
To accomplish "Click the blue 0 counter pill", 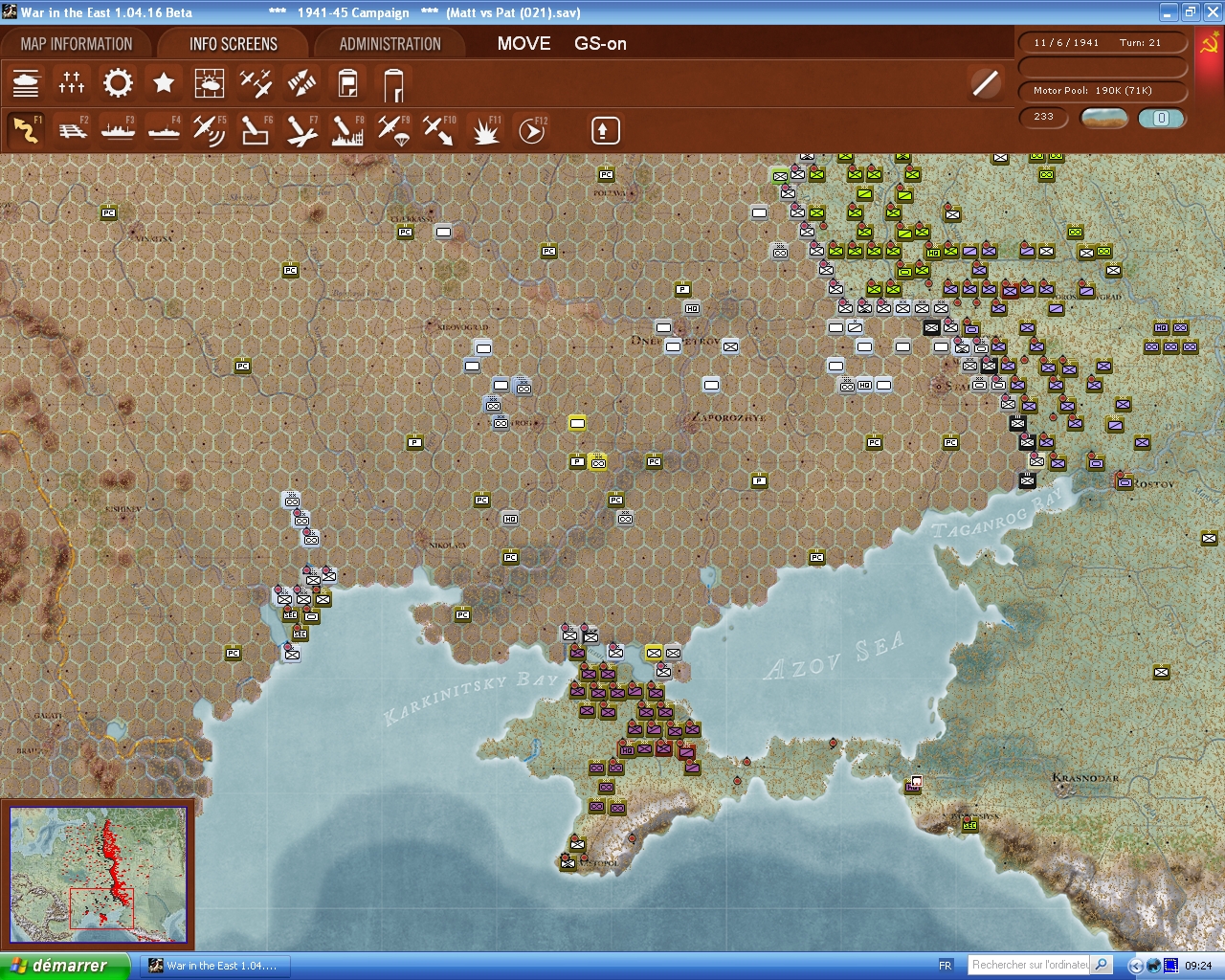I will click(1161, 118).
